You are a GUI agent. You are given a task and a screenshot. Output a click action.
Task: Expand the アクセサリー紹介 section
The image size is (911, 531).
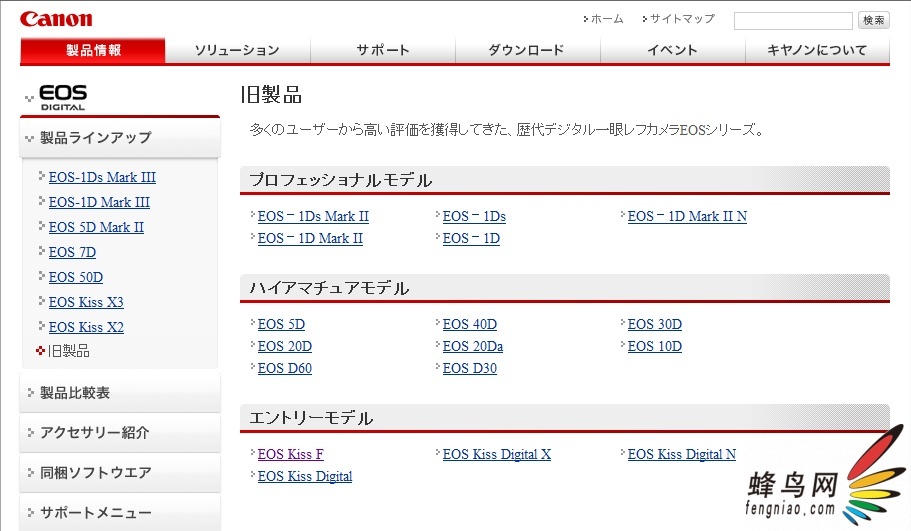coord(120,433)
